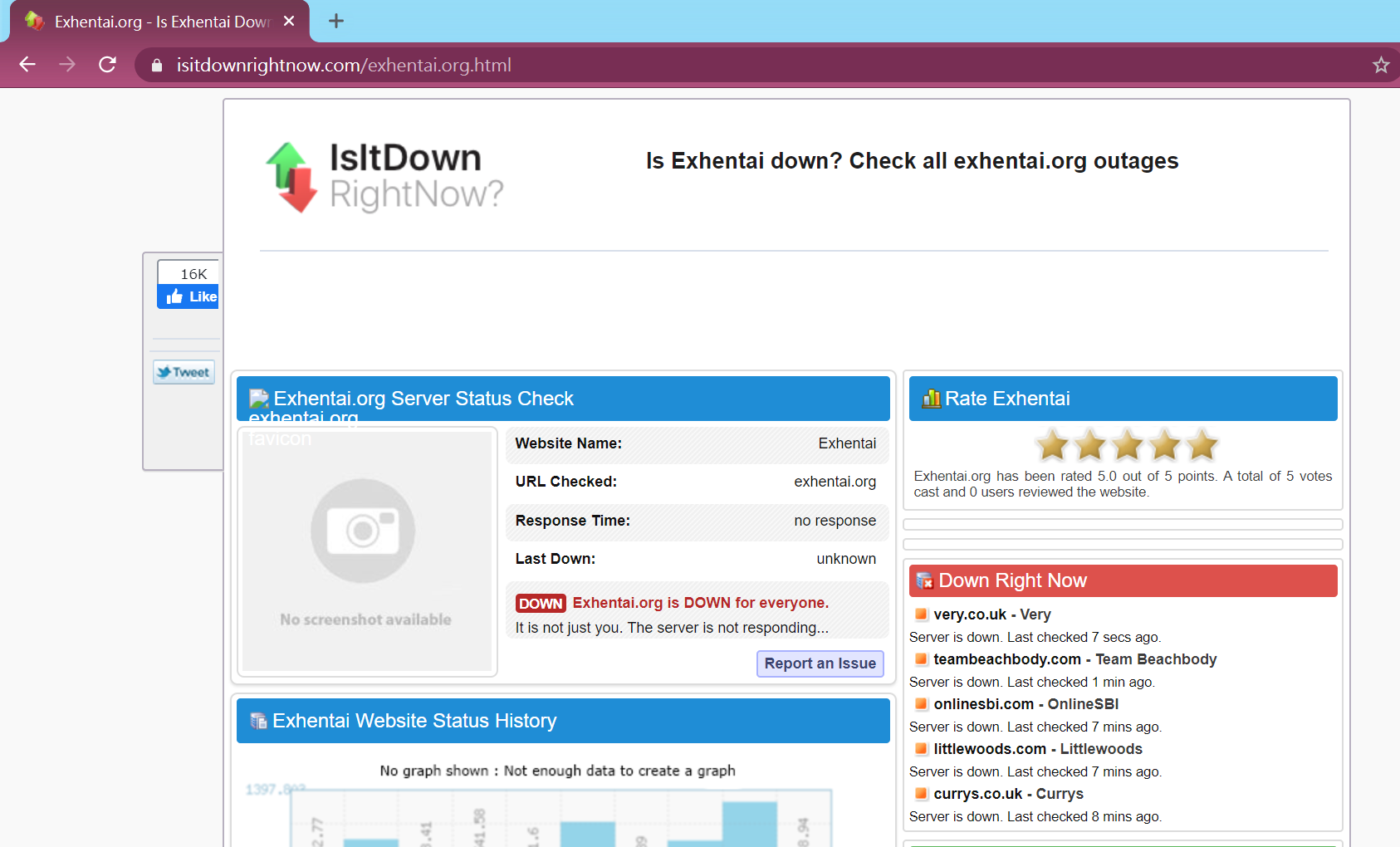Viewport: 1400px width, 847px height.
Task: Click the Website Name value Exhentai
Action: [847, 443]
